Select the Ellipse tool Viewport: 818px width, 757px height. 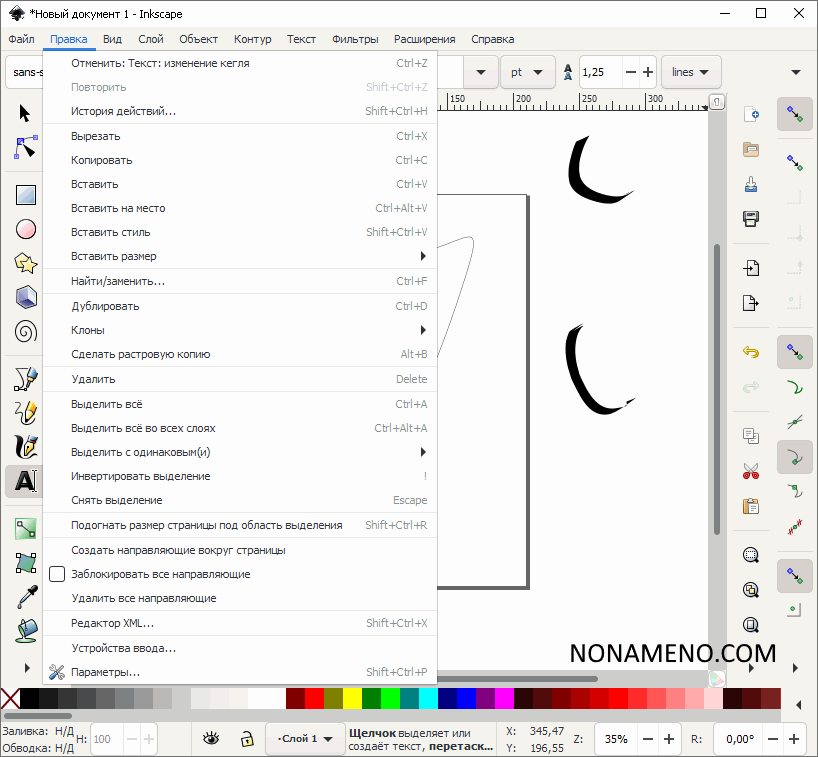[x=26, y=229]
